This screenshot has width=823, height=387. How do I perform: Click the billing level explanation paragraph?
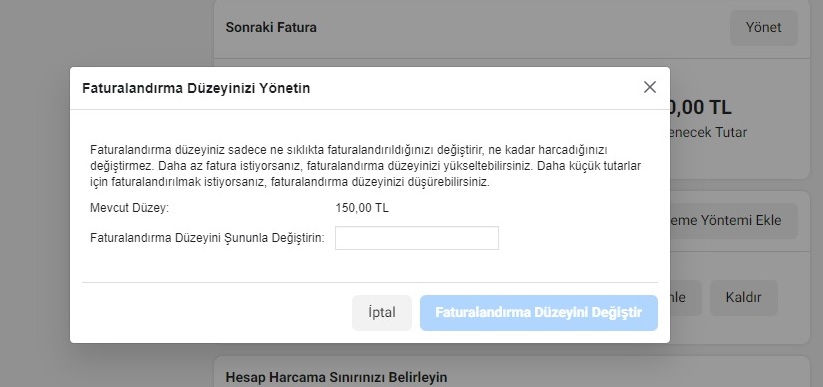[x=366, y=166]
